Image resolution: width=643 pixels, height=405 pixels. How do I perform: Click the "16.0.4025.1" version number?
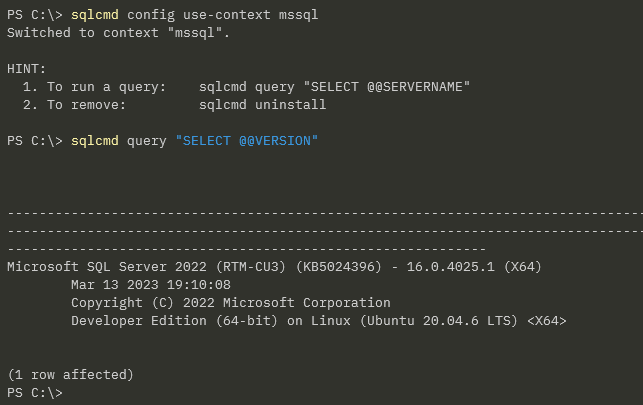[x=450, y=266]
